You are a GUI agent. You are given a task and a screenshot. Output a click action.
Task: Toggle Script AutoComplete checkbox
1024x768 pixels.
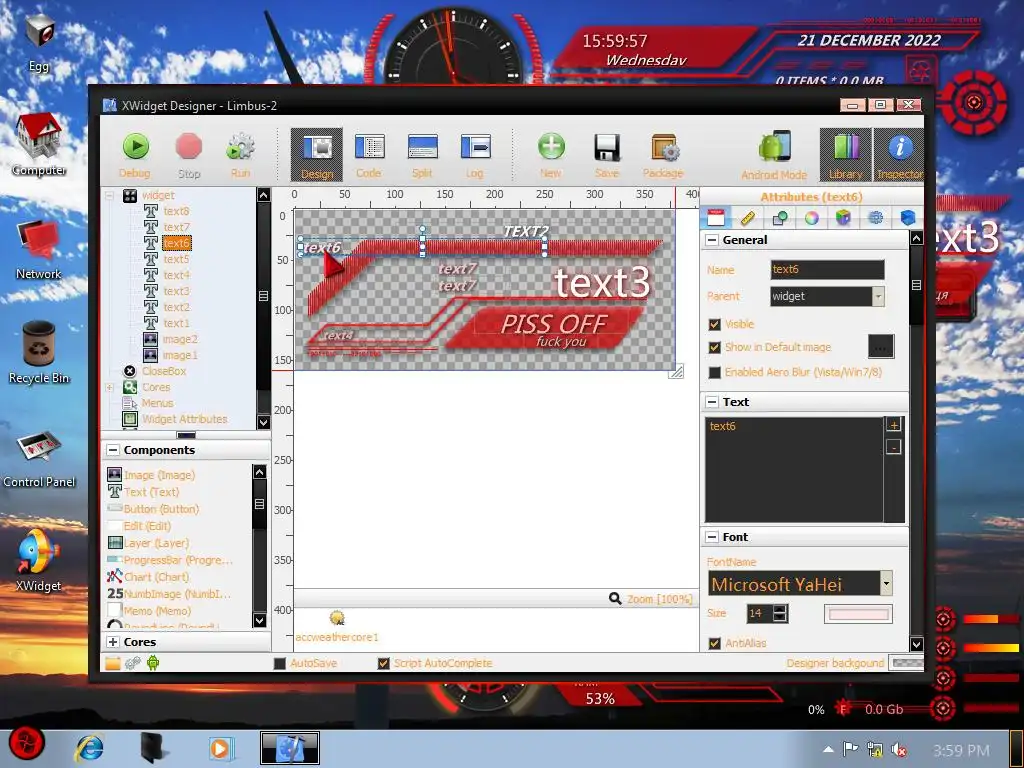click(x=383, y=664)
